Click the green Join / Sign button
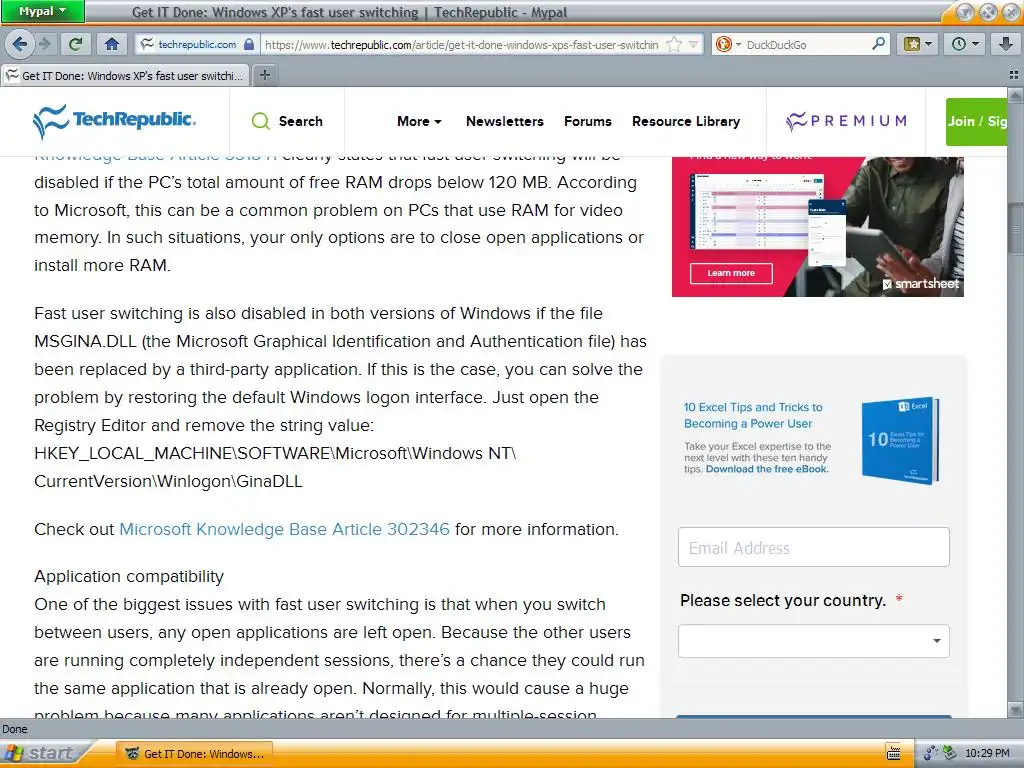Screen dimensions: 1024x768 [x=976, y=121]
